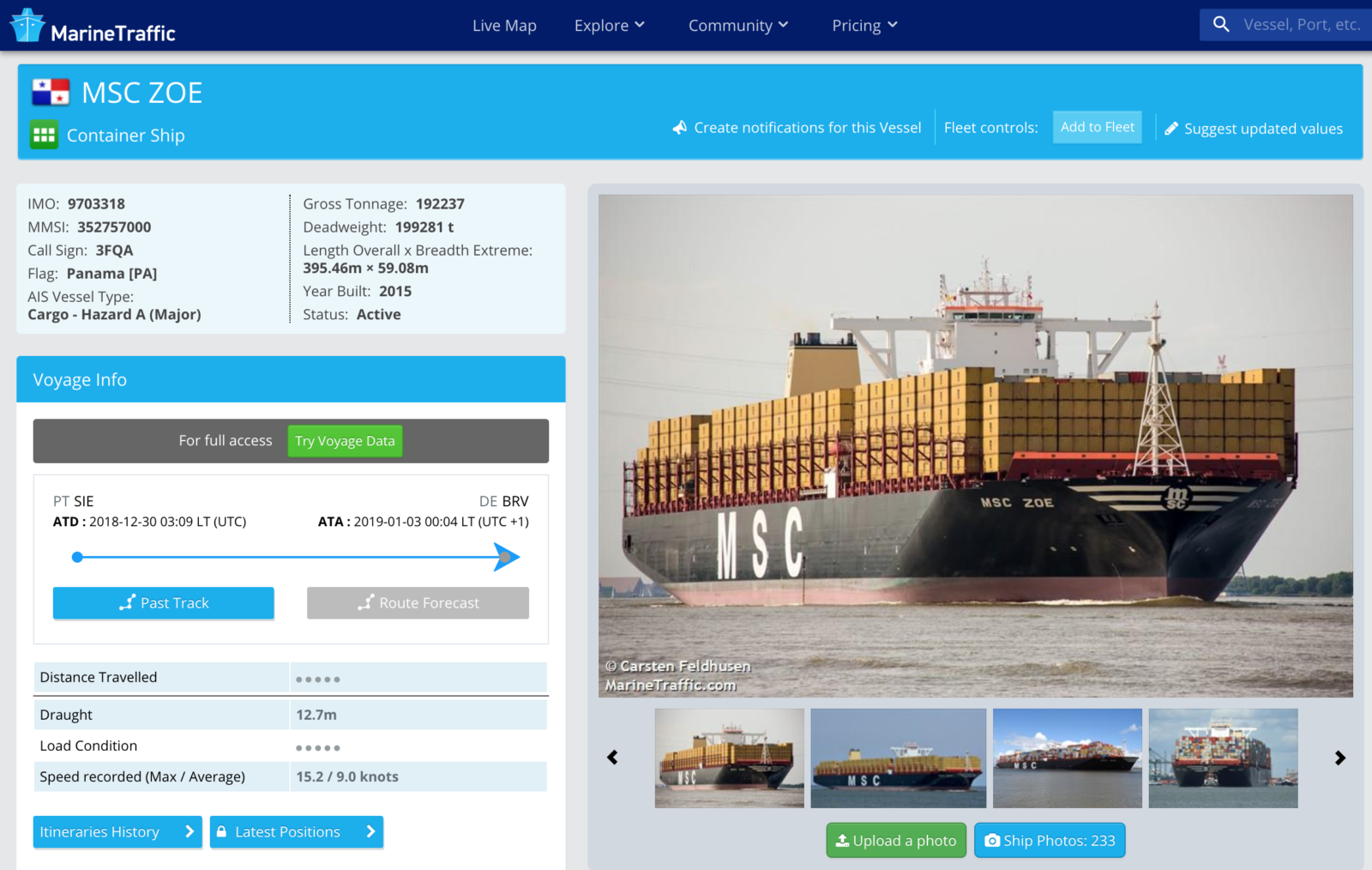
Task: Click the MMSI value 352757000
Action: [x=114, y=227]
